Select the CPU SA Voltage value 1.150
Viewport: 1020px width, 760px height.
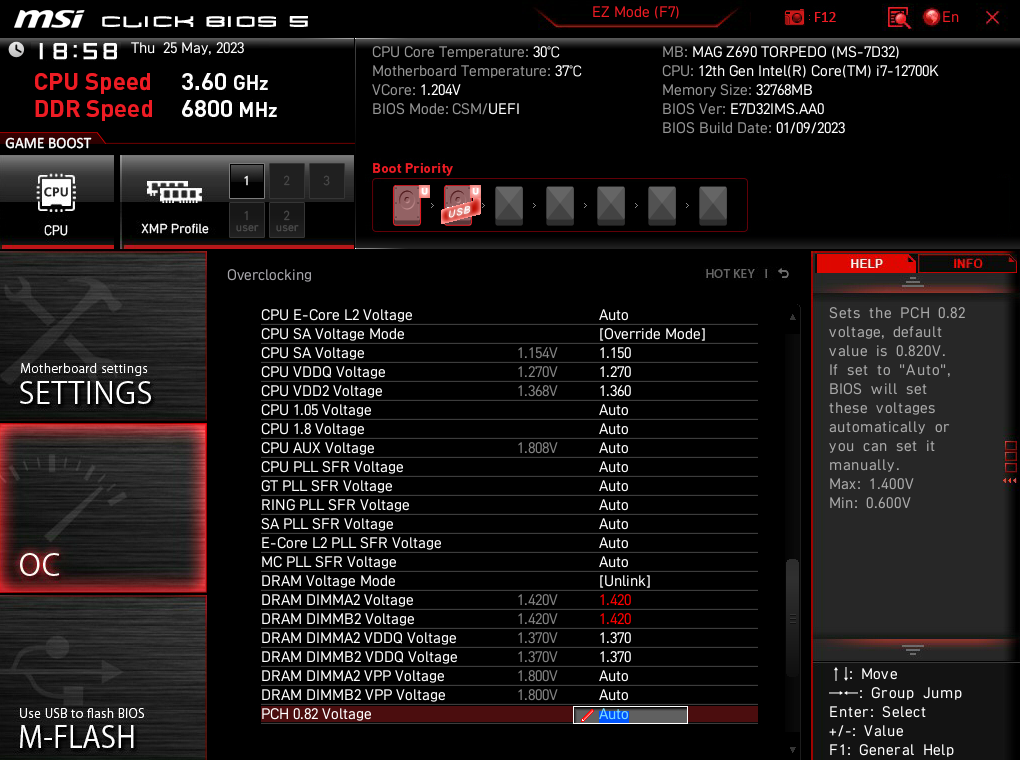pos(615,353)
